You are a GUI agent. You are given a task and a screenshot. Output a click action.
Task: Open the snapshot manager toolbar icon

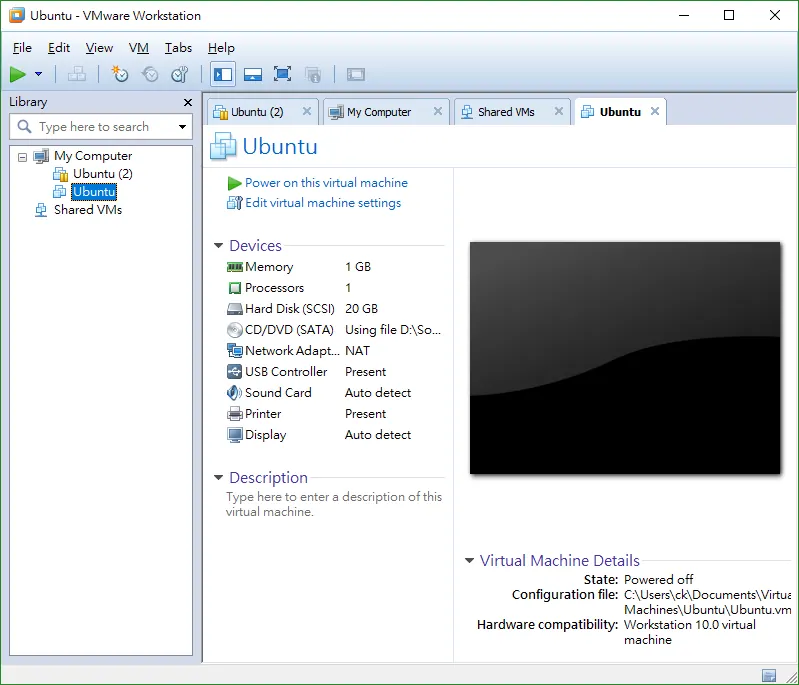[x=180, y=74]
